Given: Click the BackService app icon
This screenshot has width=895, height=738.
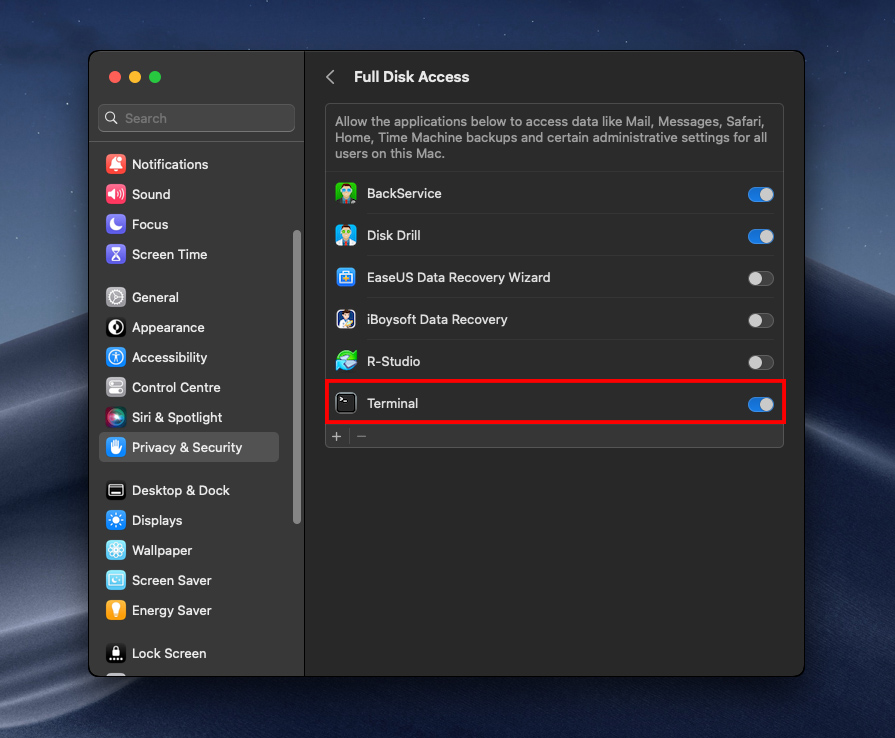Looking at the screenshot, I should pos(346,193).
